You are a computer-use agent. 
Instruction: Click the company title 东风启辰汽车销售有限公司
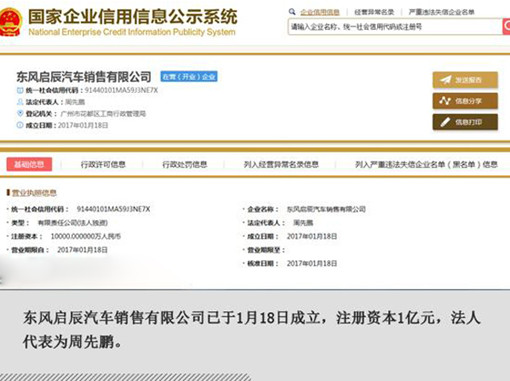pyautogui.click(x=84, y=77)
